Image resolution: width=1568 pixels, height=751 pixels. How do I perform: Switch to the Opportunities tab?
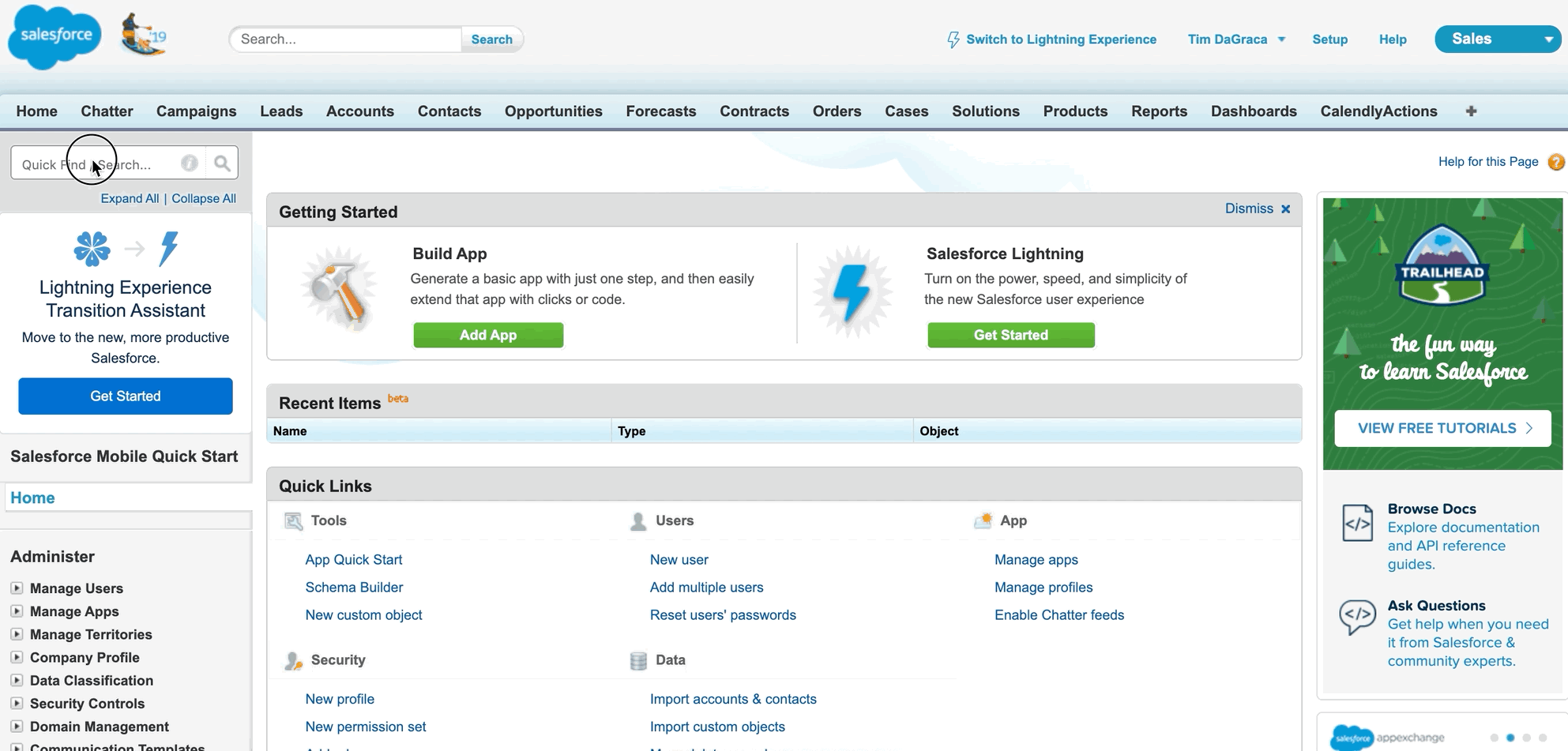point(553,111)
